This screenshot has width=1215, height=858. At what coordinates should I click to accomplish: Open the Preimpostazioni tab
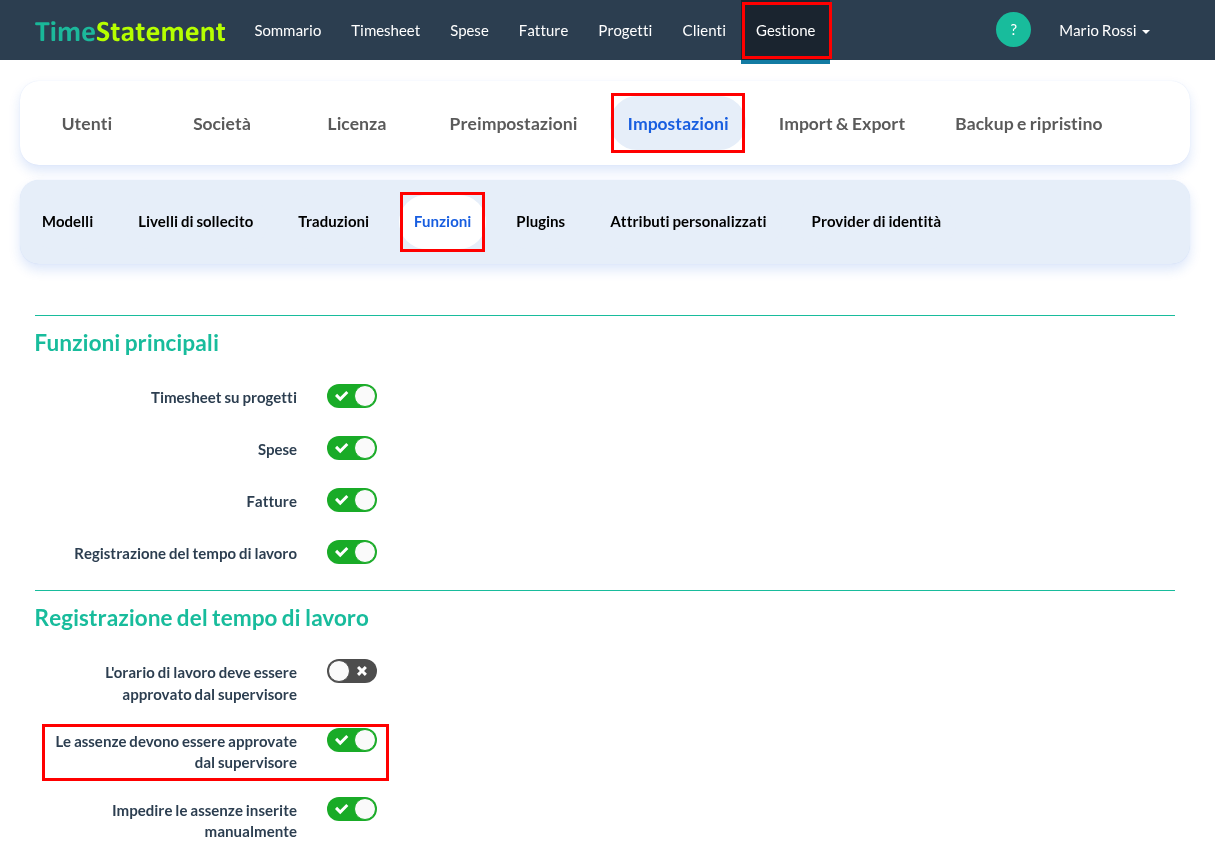[513, 124]
